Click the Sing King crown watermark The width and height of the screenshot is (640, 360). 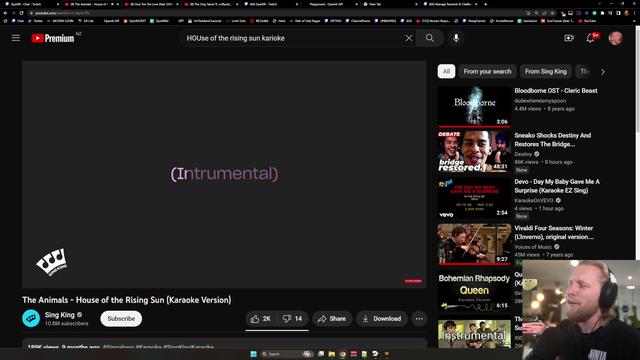52,262
